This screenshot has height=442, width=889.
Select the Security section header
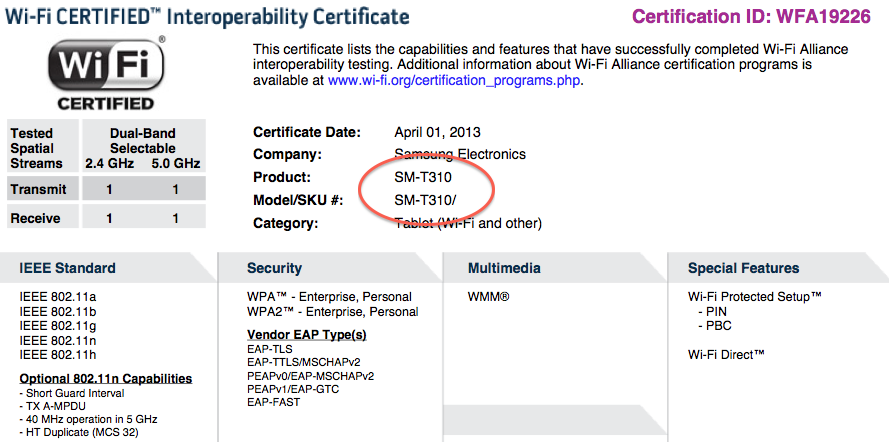click(274, 268)
